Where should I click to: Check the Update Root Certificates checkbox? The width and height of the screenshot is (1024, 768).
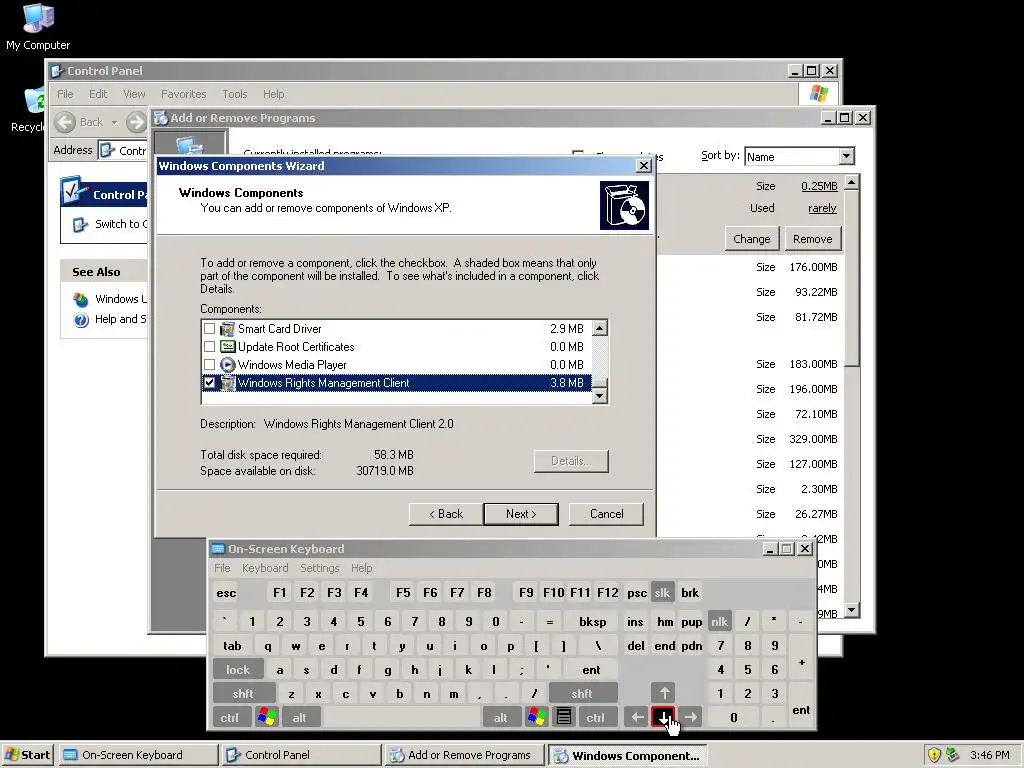[x=210, y=347]
